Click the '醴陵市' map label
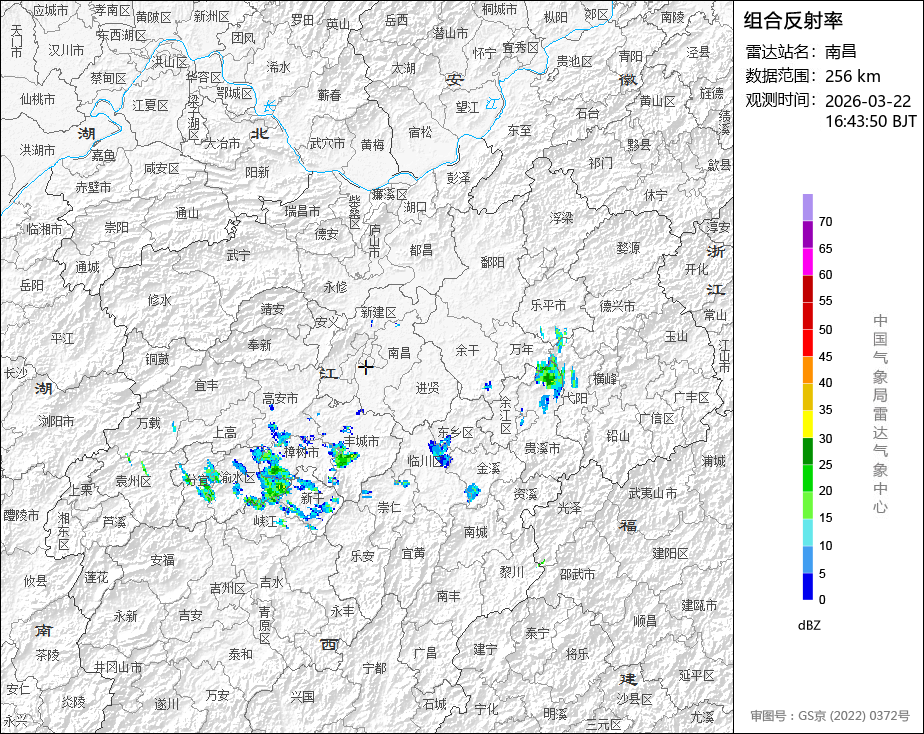Screen dimensions: 924x734 tap(21, 515)
